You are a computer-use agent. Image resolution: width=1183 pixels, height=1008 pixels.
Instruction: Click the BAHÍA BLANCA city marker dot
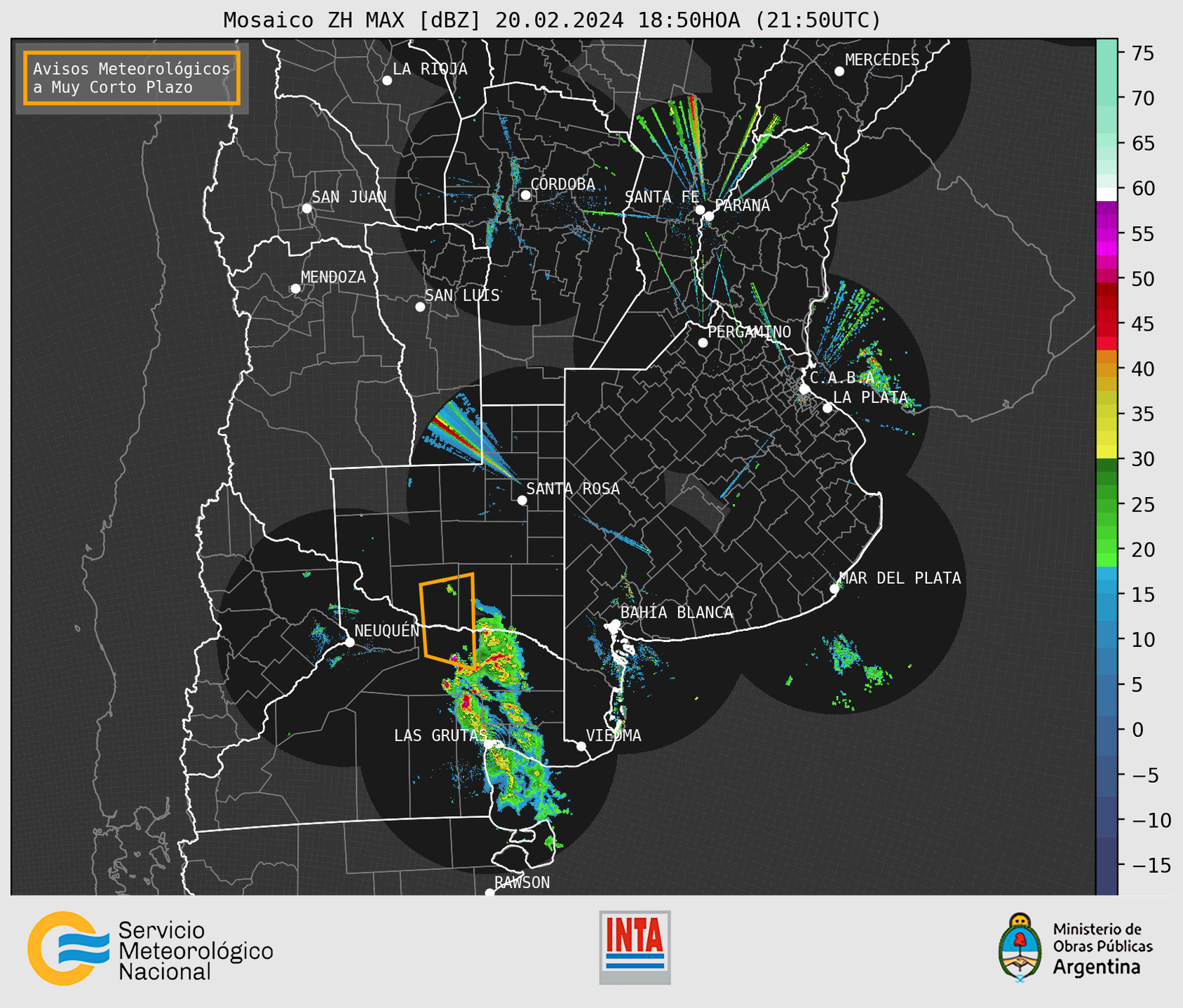[x=615, y=624]
